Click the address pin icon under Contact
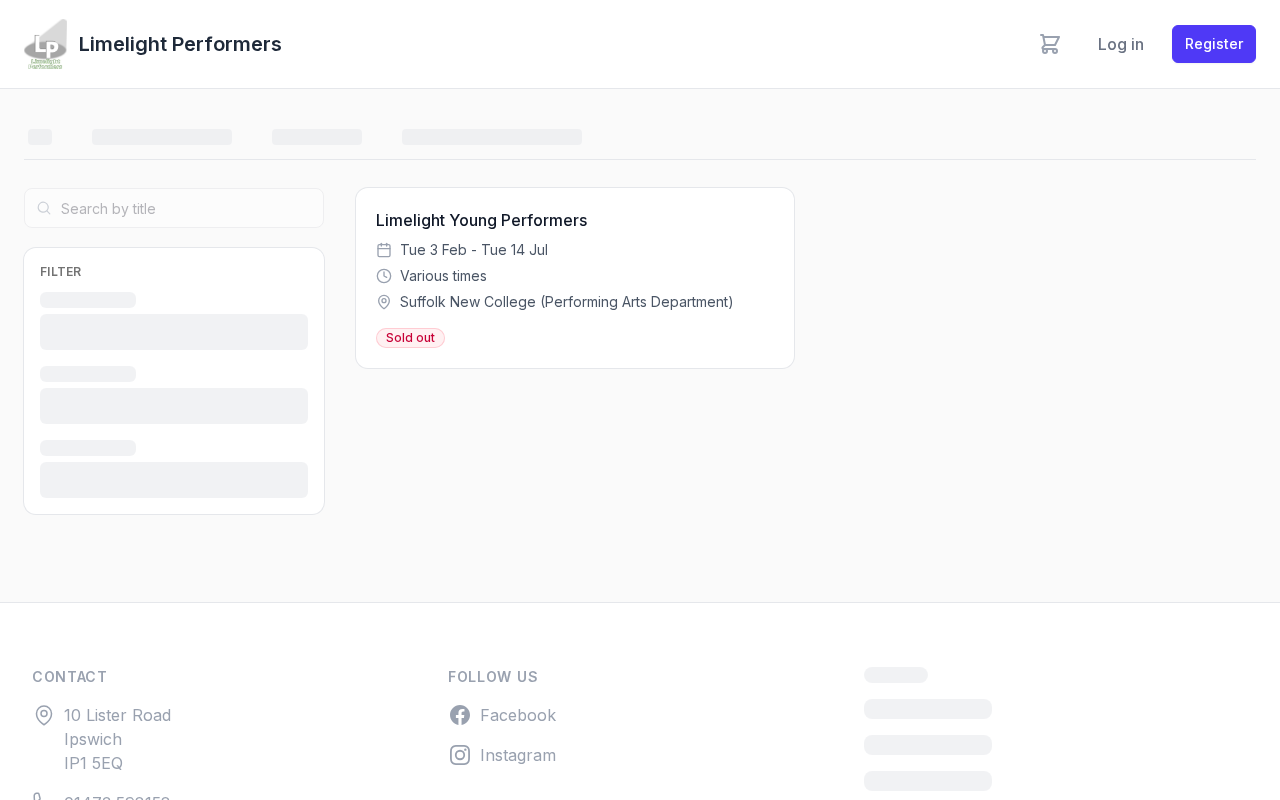 (44, 715)
